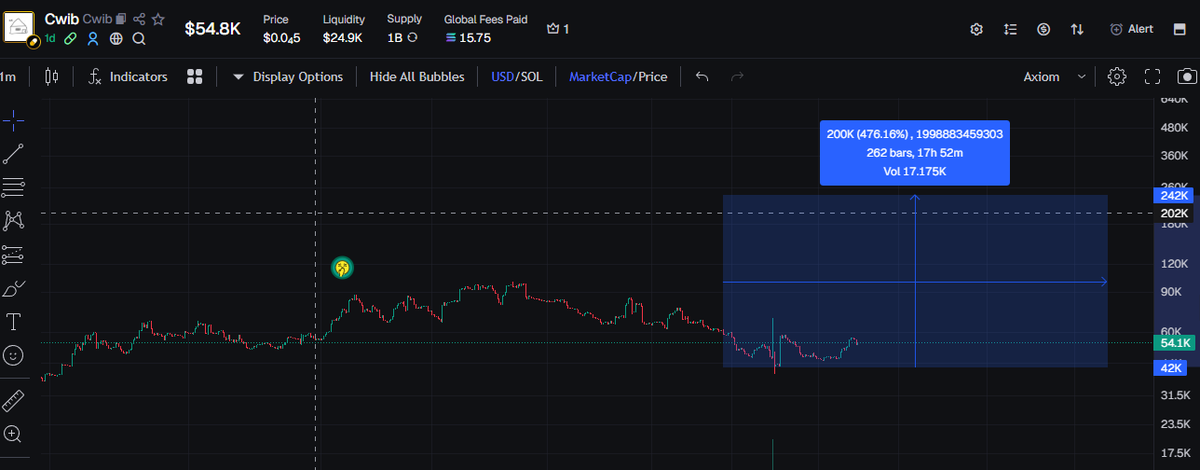Switch currency to SOL
The height and width of the screenshot is (470, 1200).
pyautogui.click(x=531, y=76)
